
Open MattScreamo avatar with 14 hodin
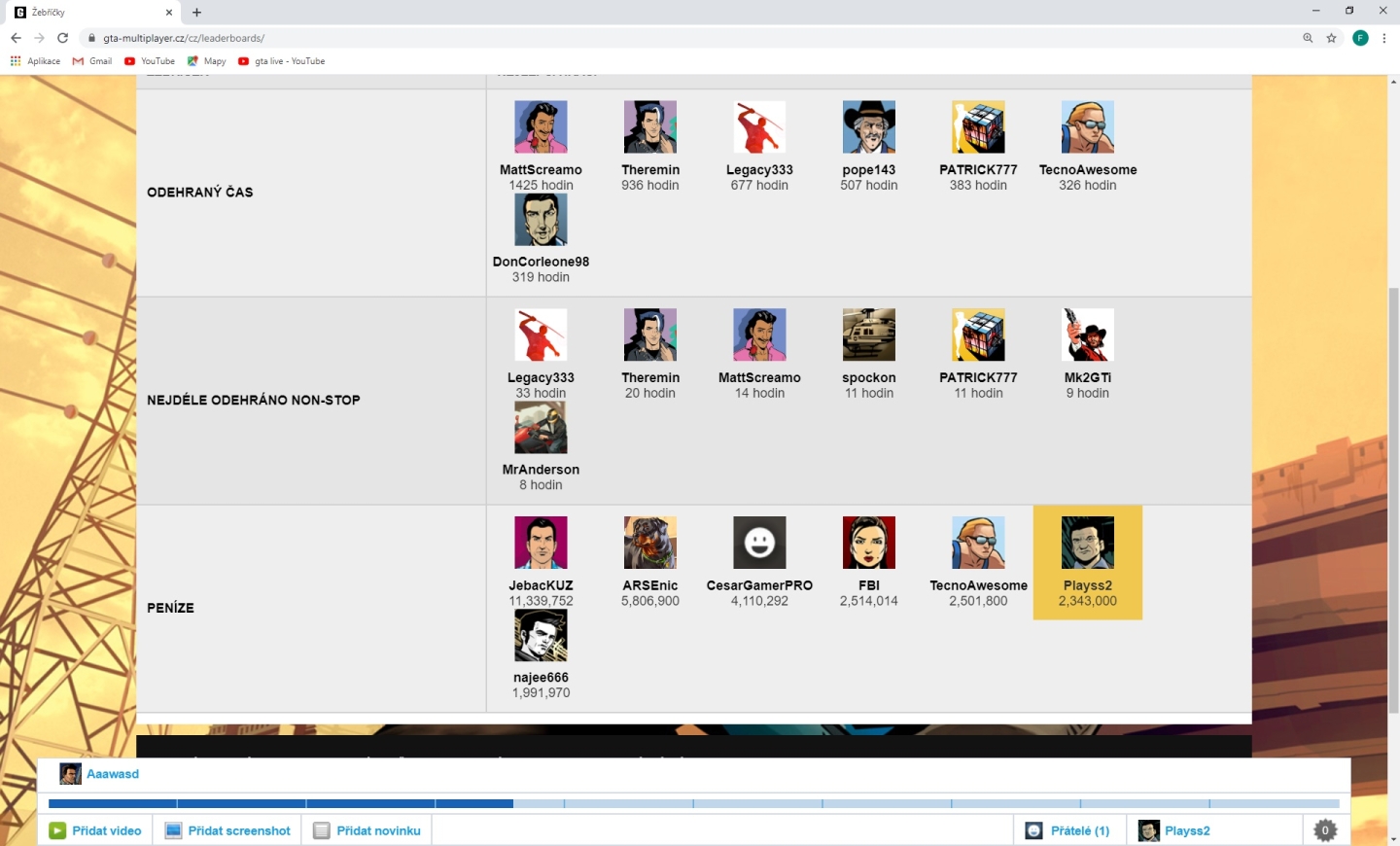(x=759, y=335)
